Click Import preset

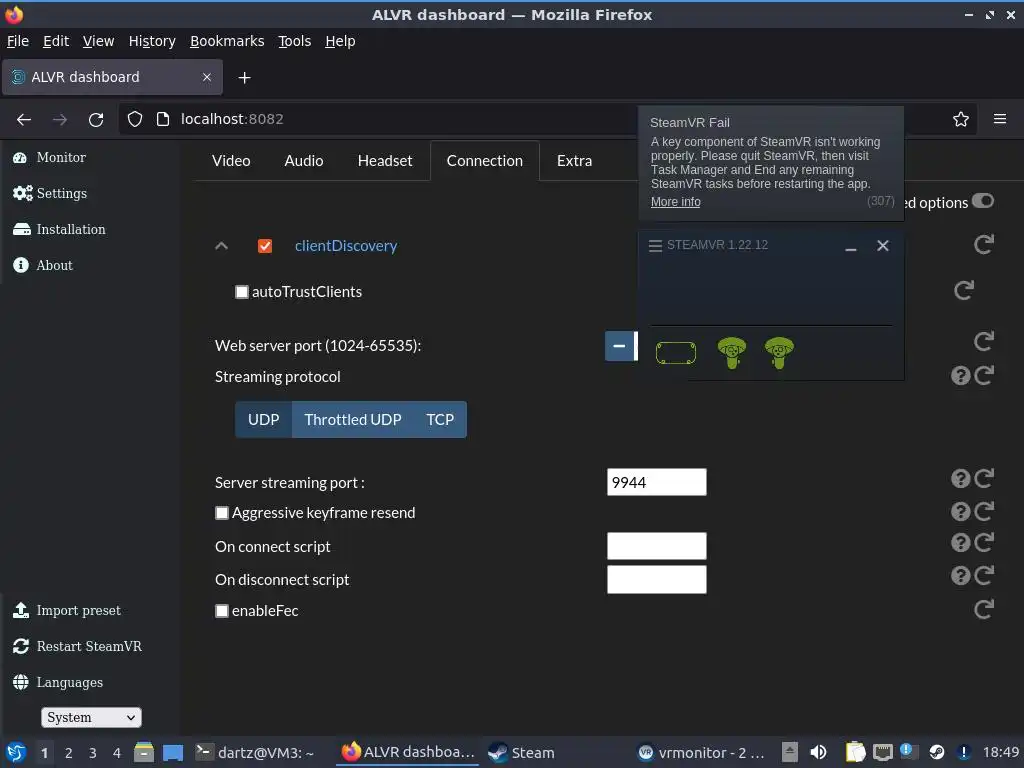pyautogui.click(x=67, y=610)
